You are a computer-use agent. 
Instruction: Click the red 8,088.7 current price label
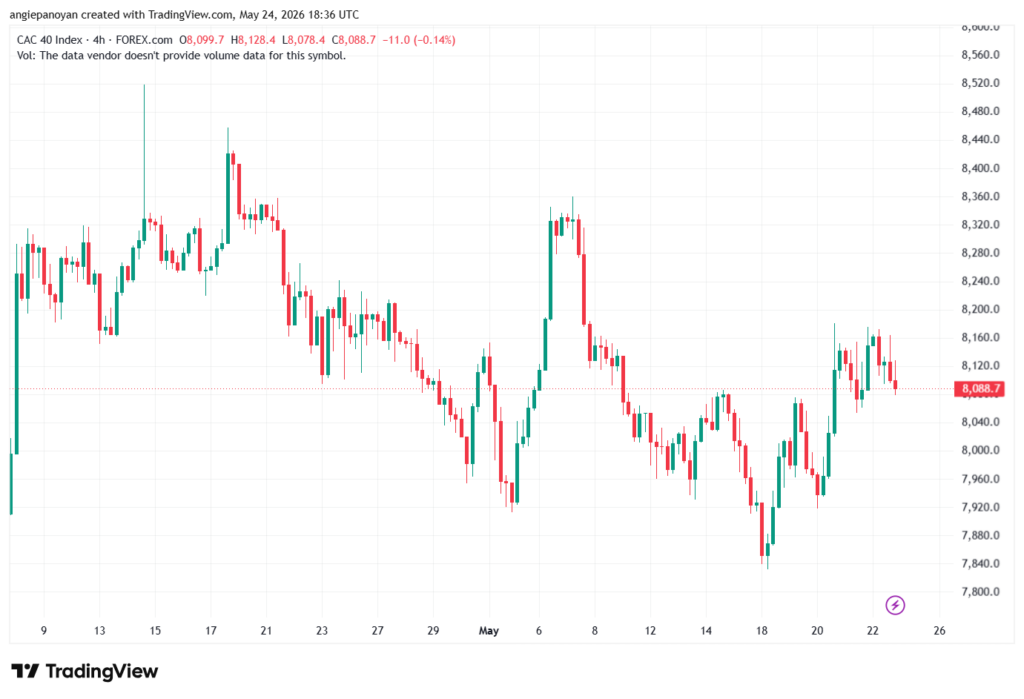(980, 389)
